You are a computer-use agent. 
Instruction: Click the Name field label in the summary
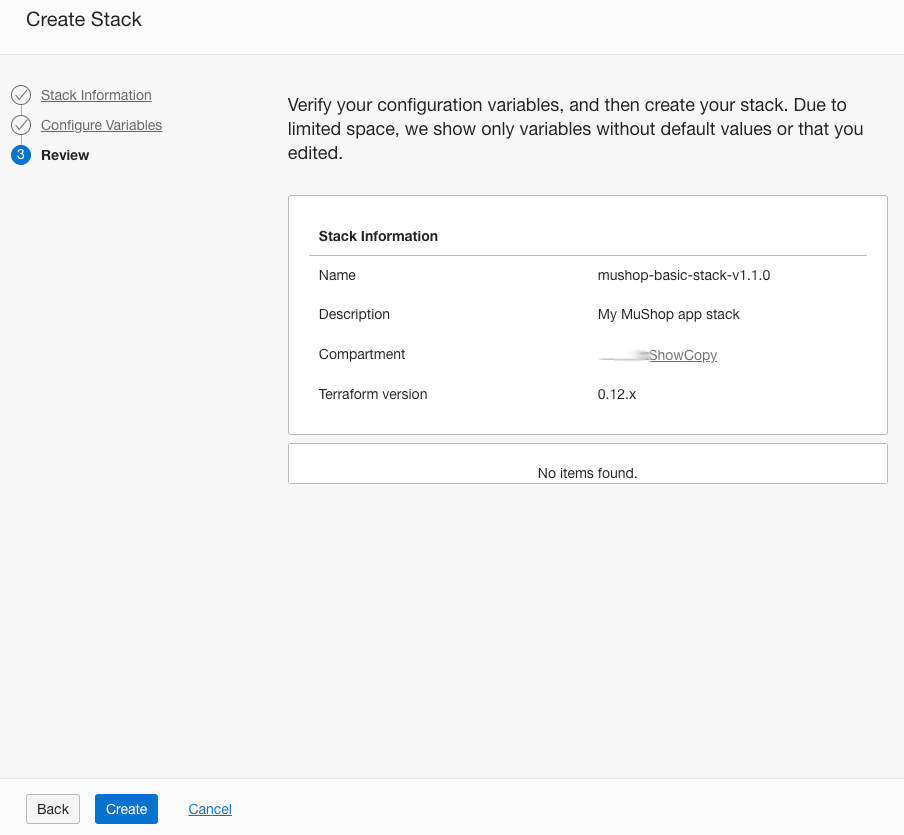337,275
